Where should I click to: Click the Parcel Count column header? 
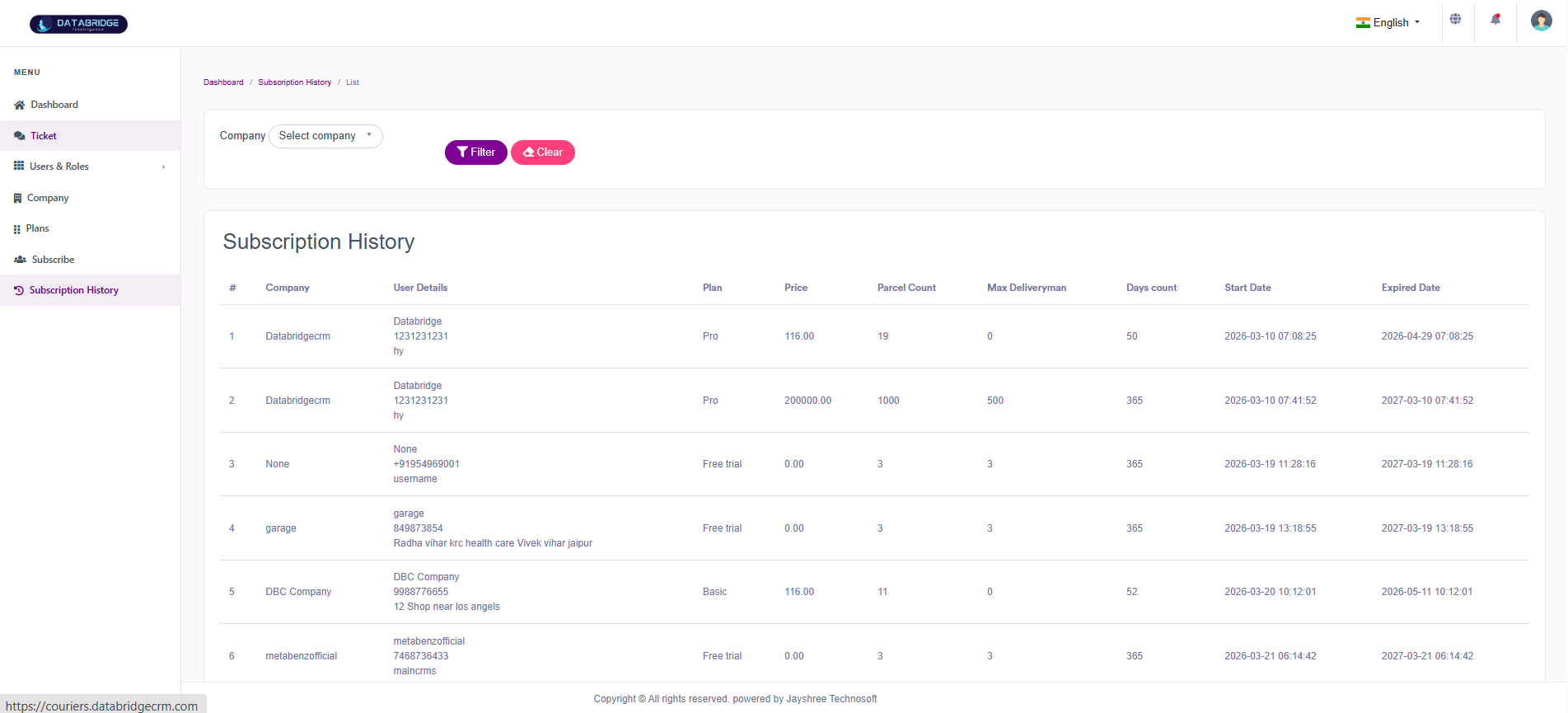(906, 288)
